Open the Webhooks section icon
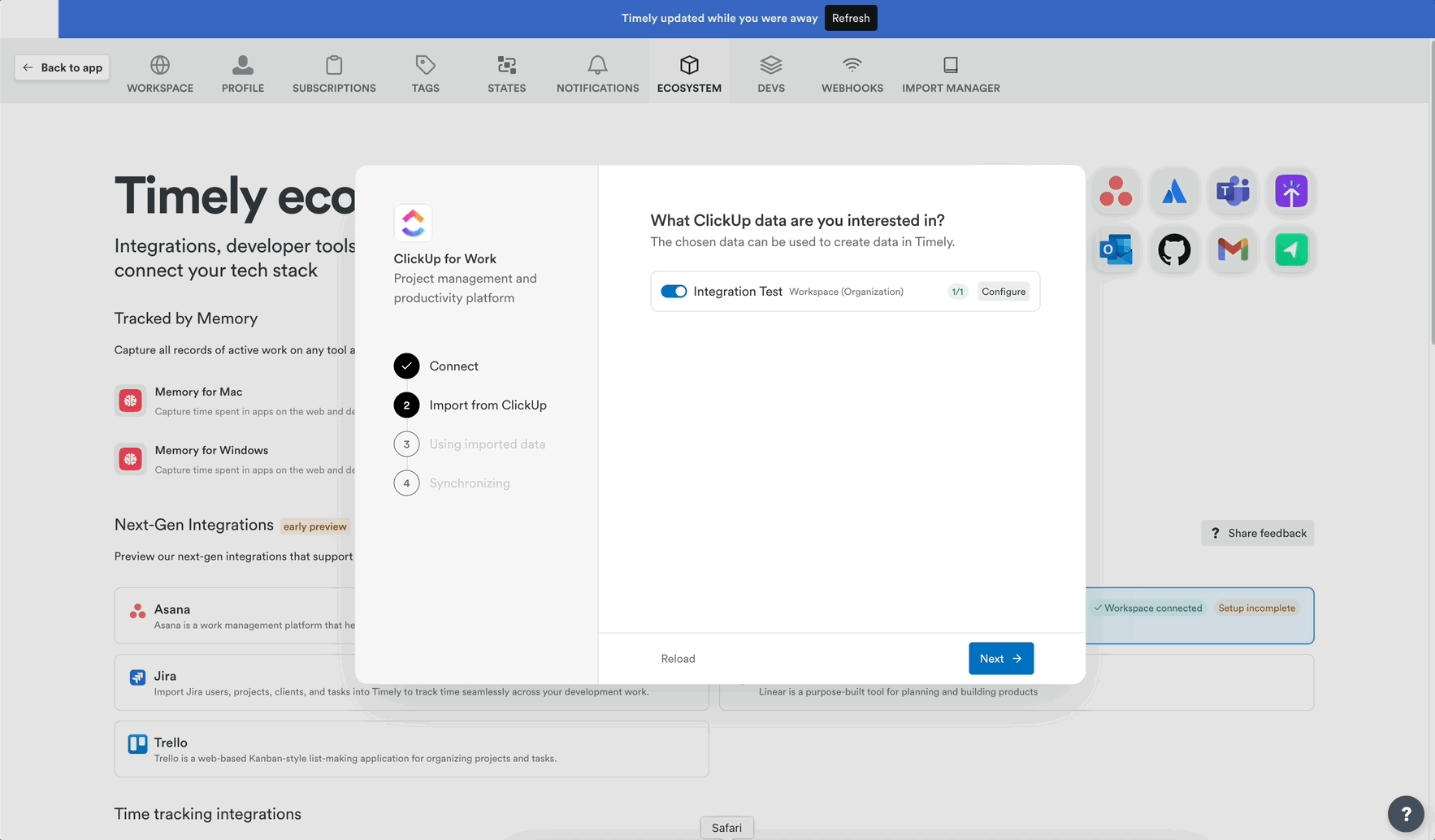 (852, 65)
